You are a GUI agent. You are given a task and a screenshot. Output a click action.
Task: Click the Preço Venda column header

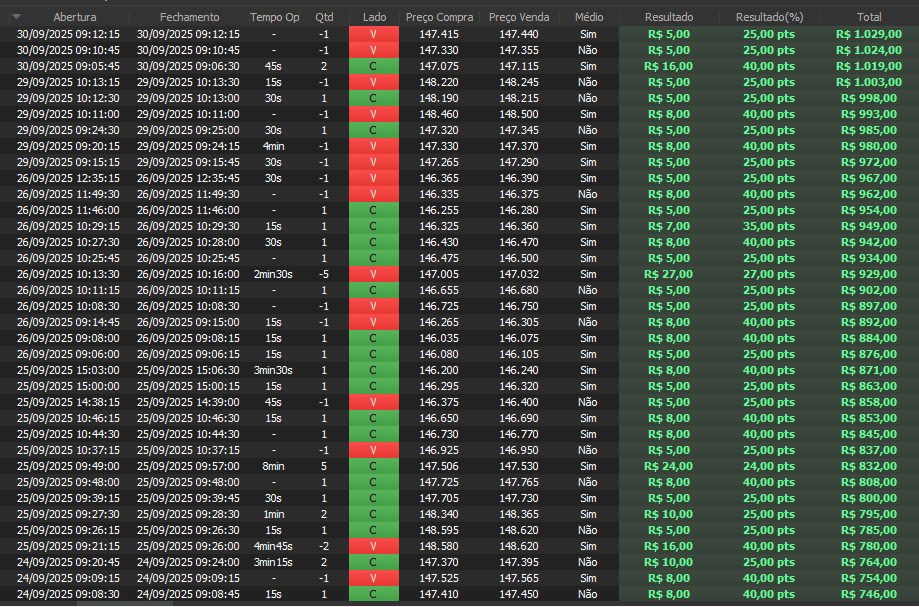[519, 17]
